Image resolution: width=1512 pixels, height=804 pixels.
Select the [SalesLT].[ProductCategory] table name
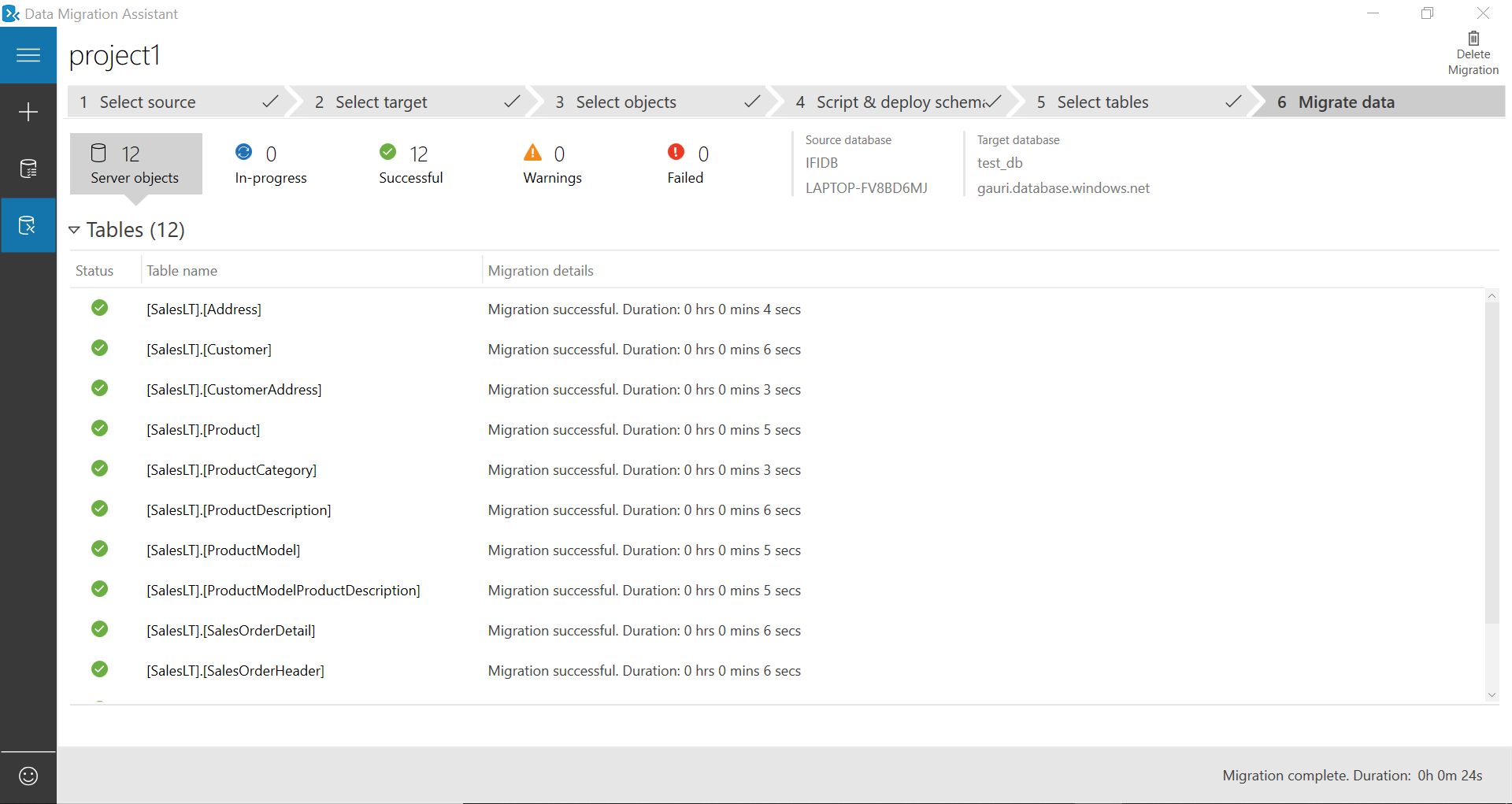click(x=232, y=470)
